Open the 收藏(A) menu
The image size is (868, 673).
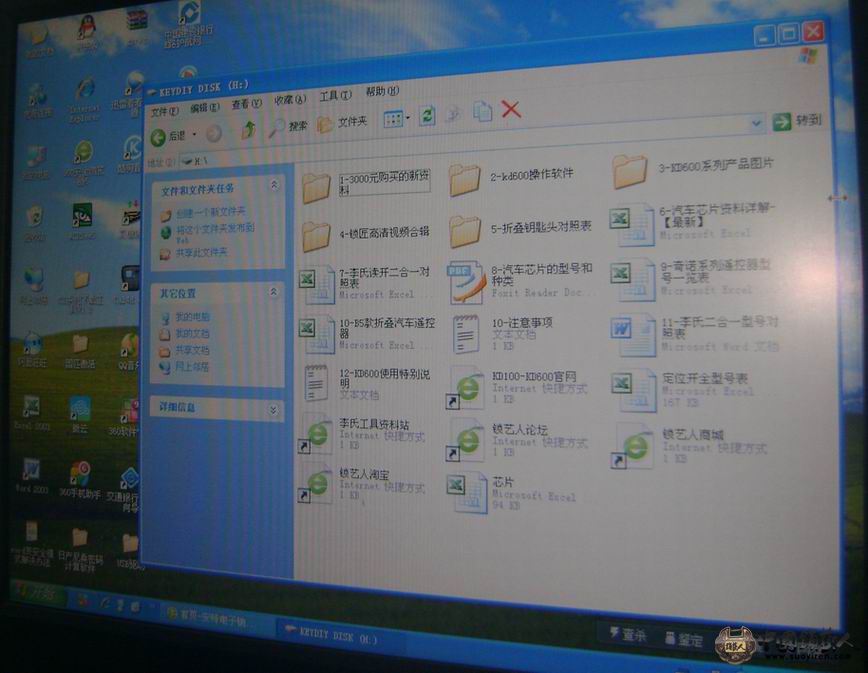[290, 100]
